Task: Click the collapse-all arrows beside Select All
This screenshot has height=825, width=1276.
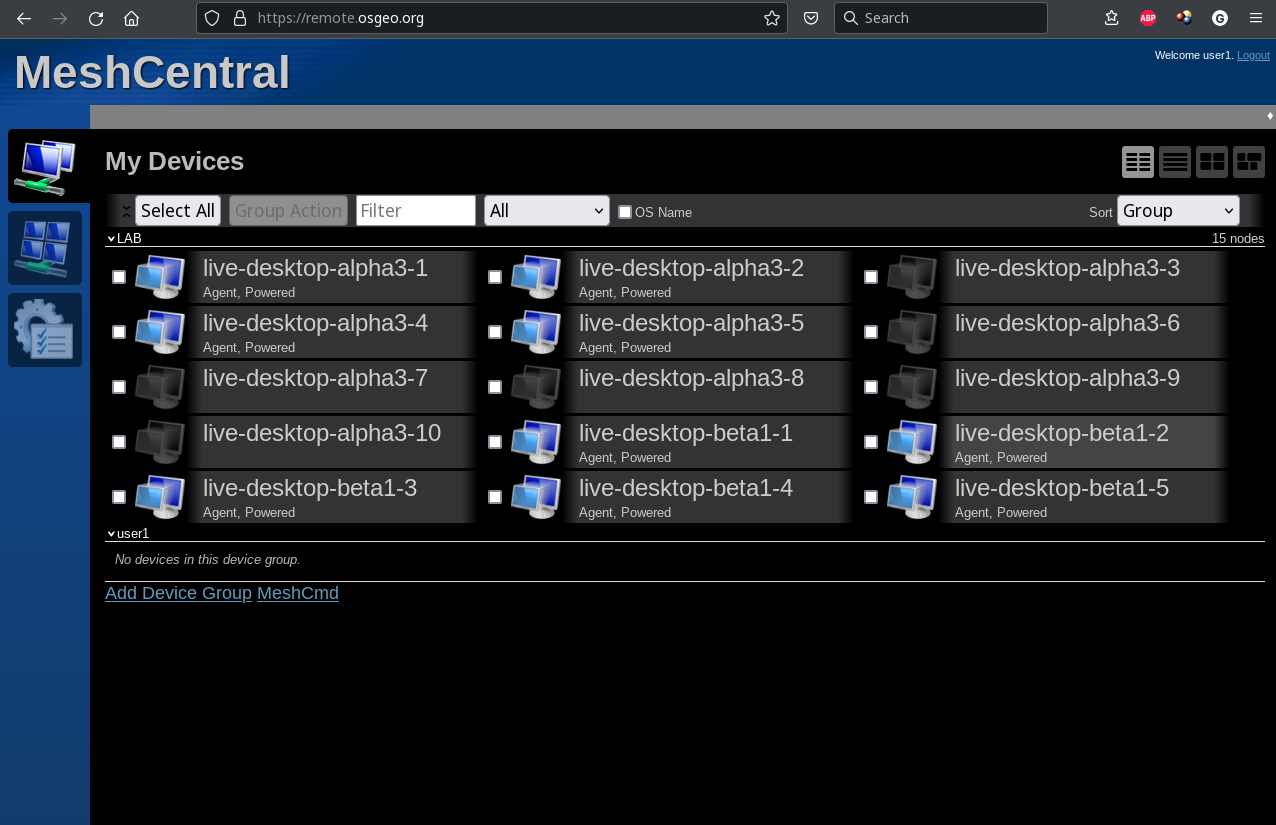Action: (x=126, y=211)
